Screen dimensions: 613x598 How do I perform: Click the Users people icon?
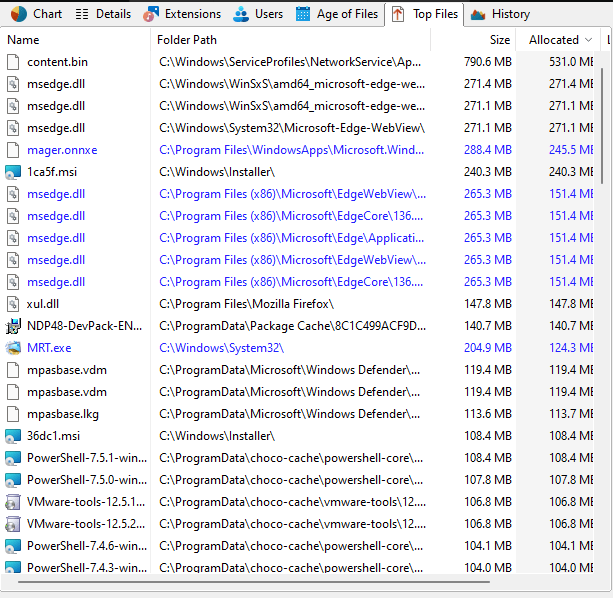pos(241,14)
